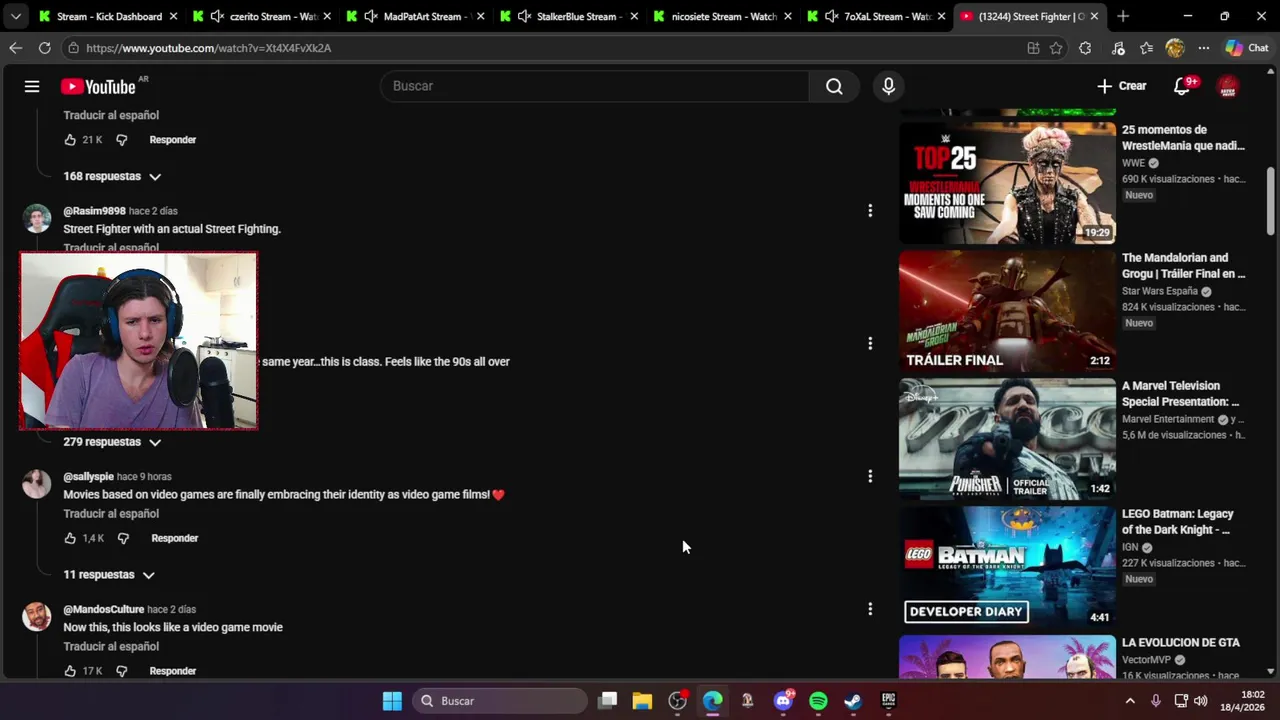Like the comment with 21 K likes
The width and height of the screenshot is (1280, 720).
(70, 140)
